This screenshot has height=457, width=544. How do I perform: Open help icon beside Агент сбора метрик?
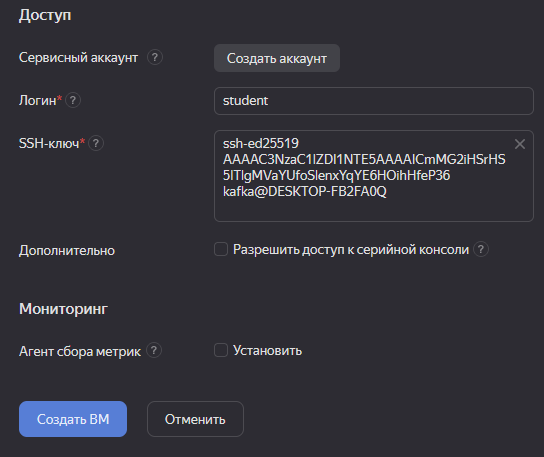154,351
